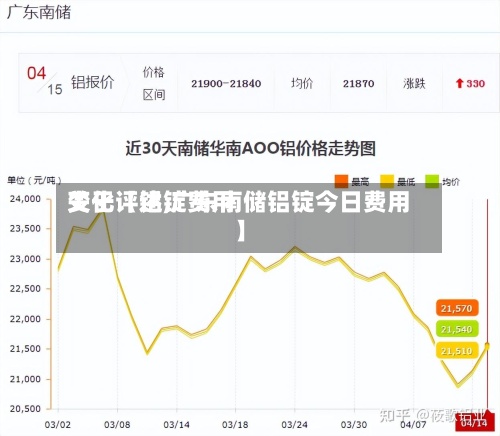Click the chart title 近30天南储华南AOO铝价格走势图
The image size is (500, 436).
tap(251, 149)
